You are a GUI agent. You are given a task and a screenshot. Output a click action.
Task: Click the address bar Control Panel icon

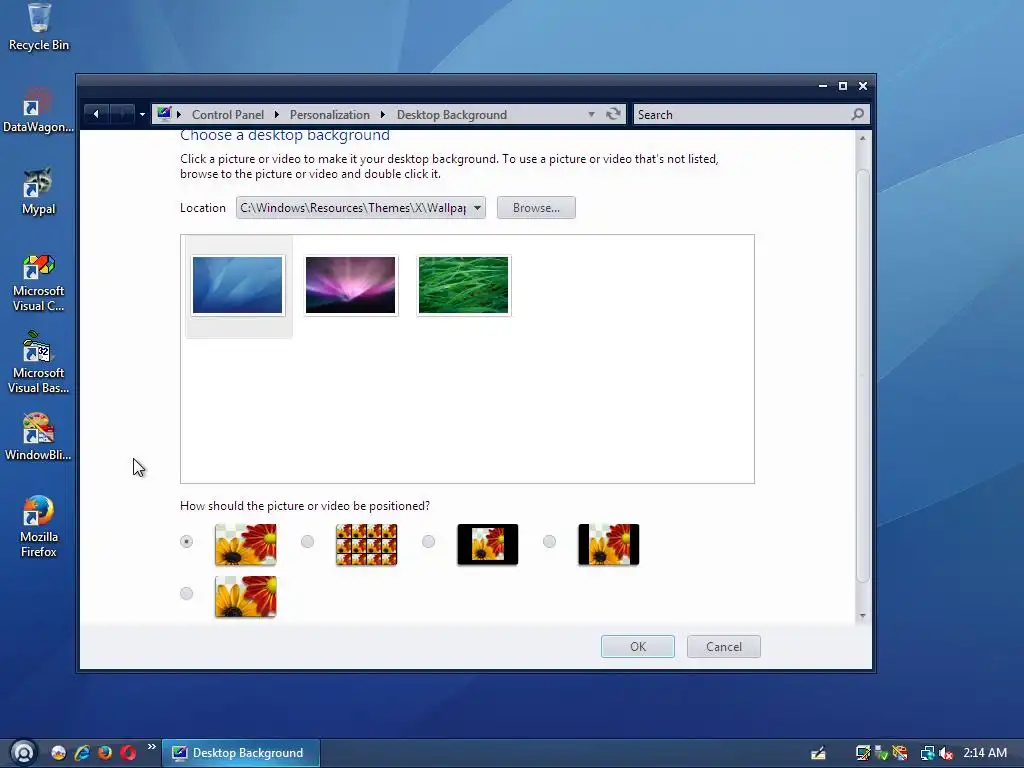pyautogui.click(x=164, y=114)
